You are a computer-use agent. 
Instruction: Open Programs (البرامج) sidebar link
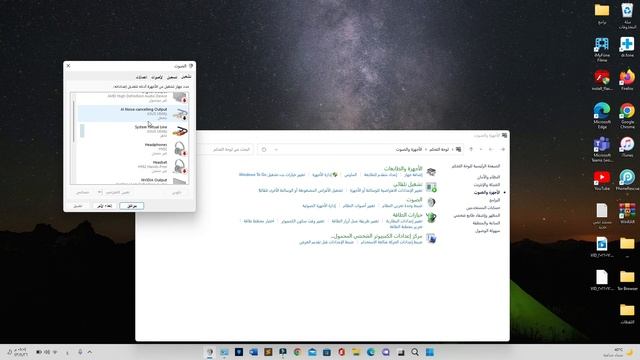click(x=494, y=200)
